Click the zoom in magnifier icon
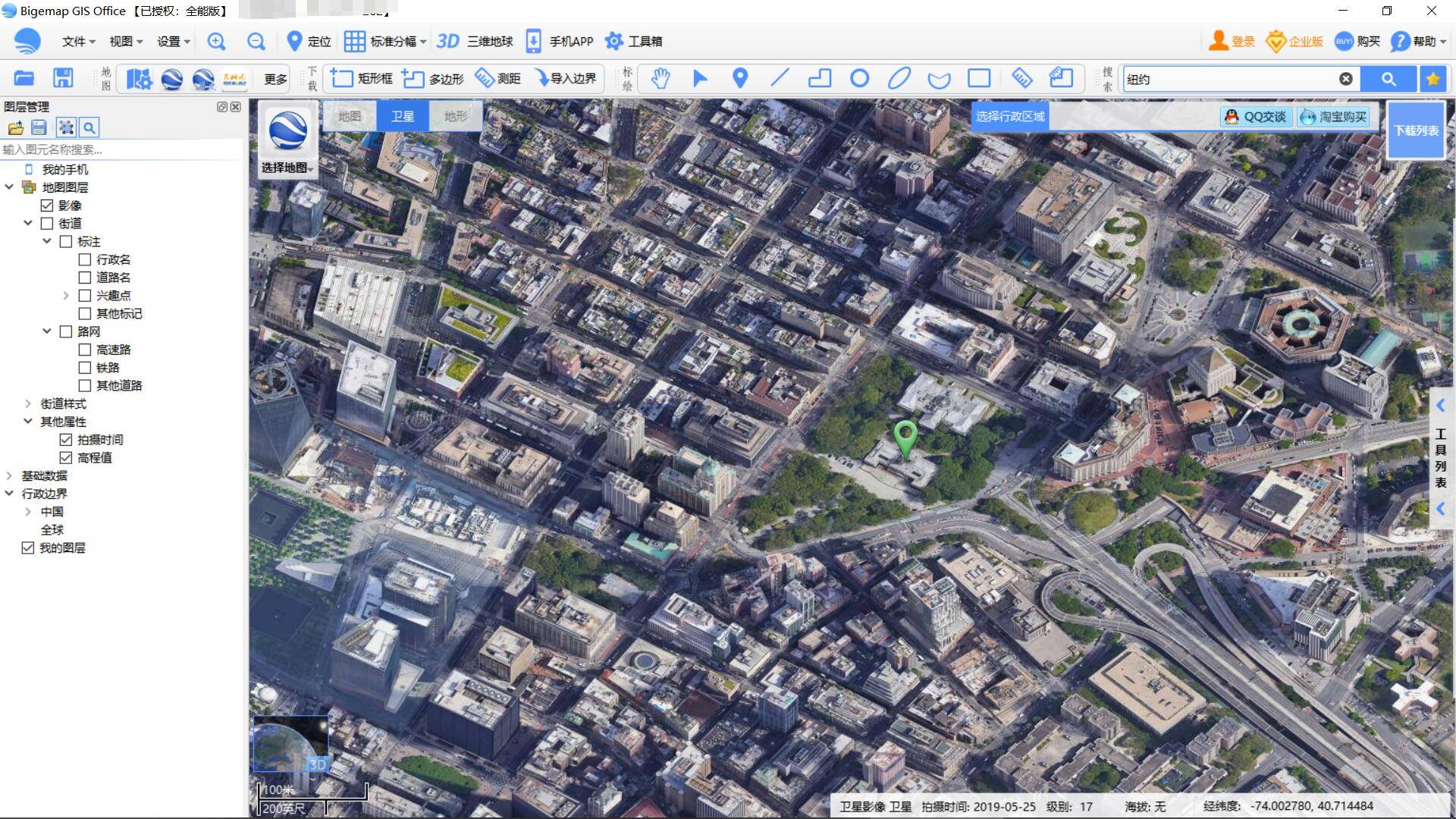The height and width of the screenshot is (819, 1456). click(216, 42)
